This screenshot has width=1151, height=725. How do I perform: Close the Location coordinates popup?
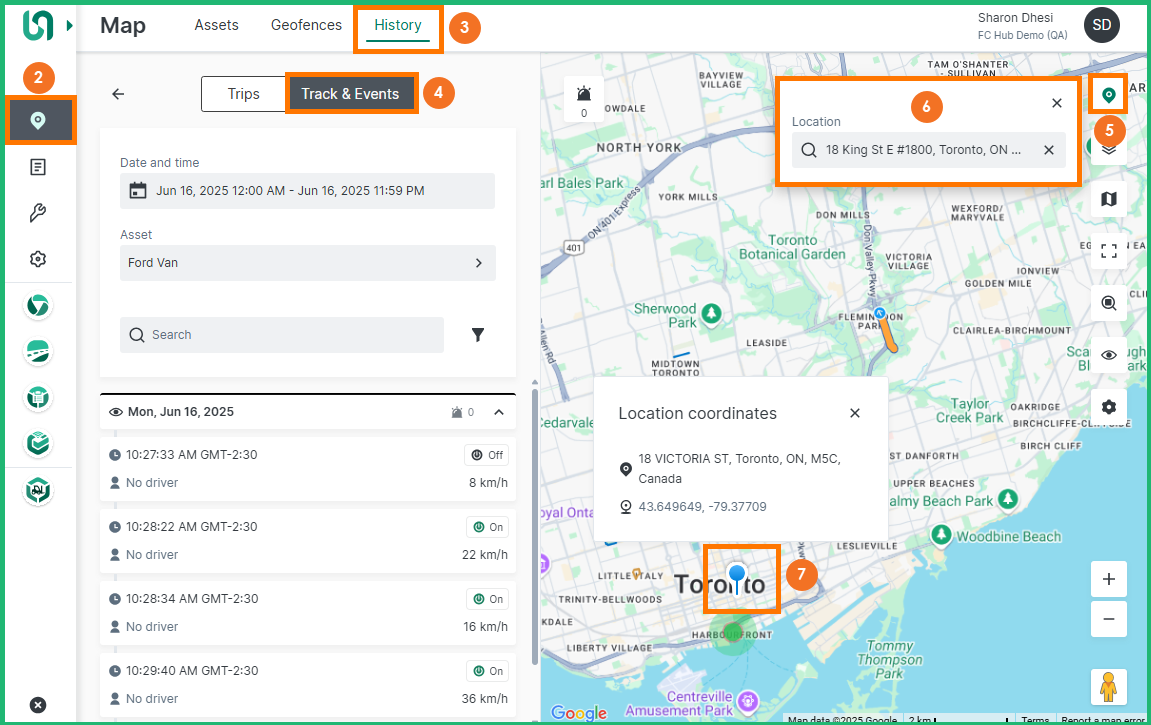(x=854, y=413)
